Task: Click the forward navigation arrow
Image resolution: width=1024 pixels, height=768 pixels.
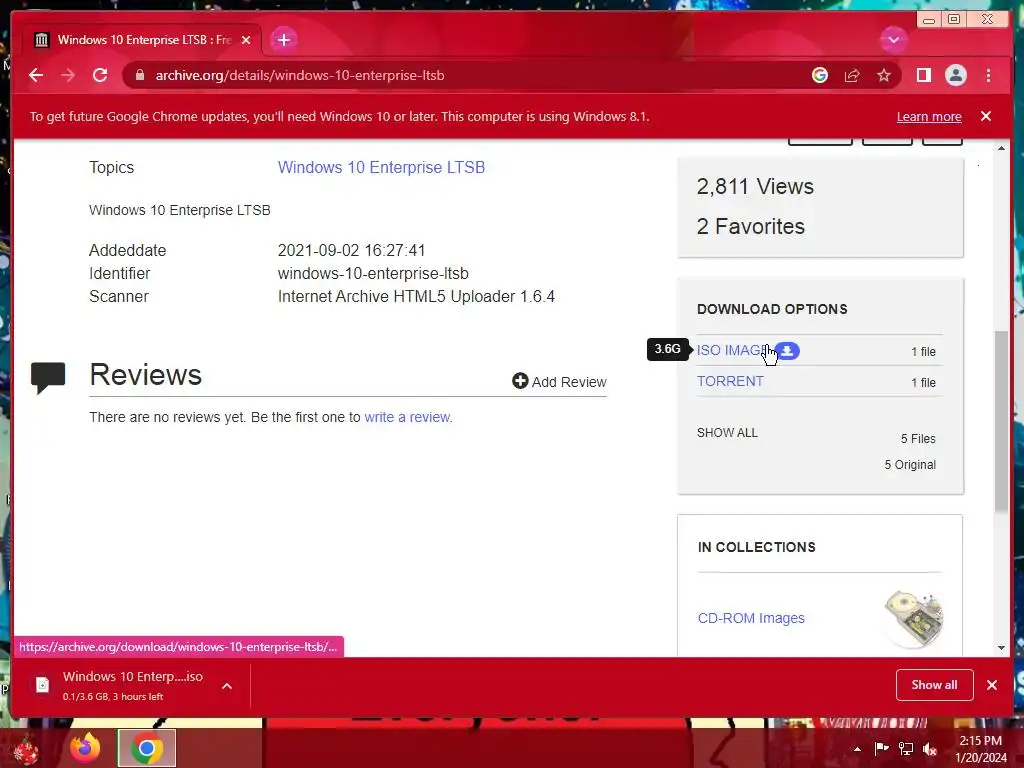Action: [x=68, y=75]
